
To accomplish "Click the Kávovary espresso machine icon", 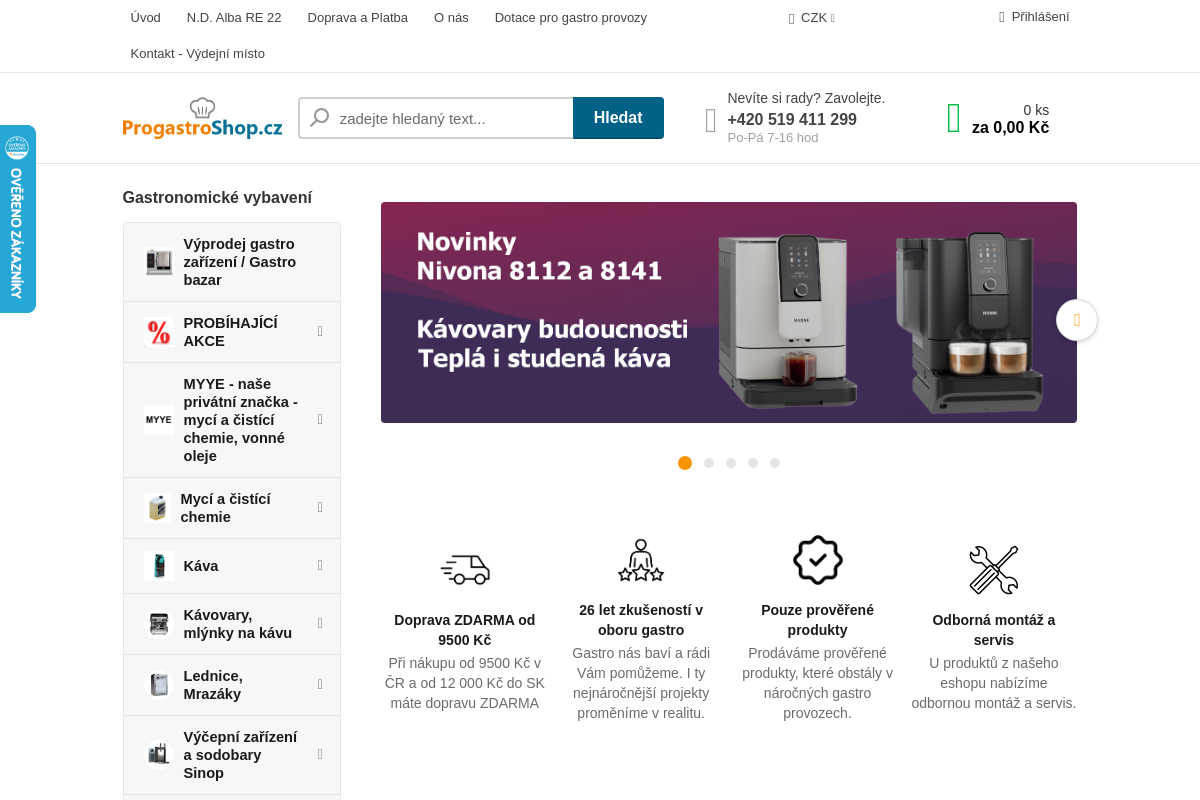I will point(159,624).
